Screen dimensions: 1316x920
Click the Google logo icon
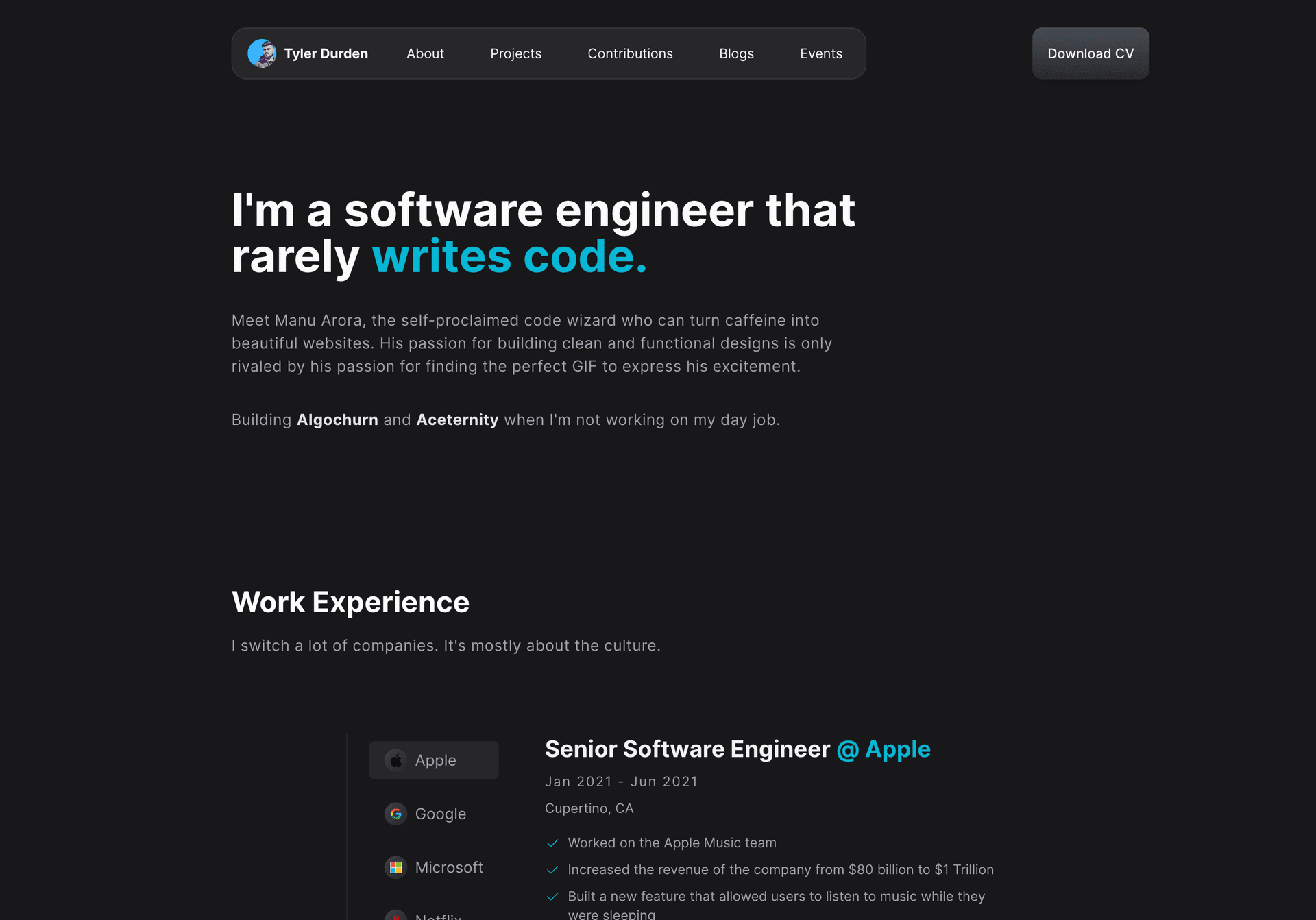pyautogui.click(x=395, y=814)
